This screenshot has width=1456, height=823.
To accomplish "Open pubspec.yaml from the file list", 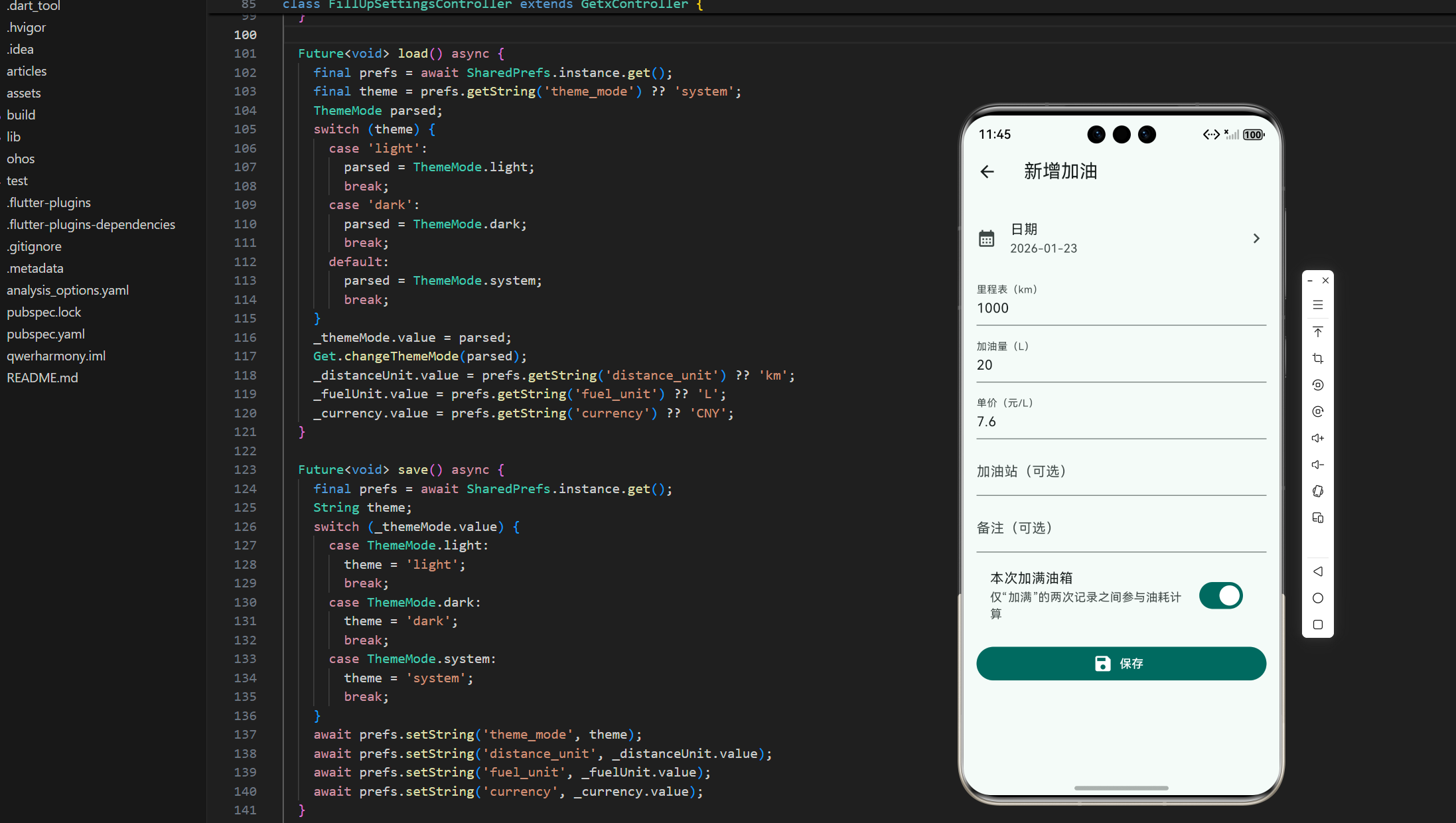I will (x=46, y=334).
